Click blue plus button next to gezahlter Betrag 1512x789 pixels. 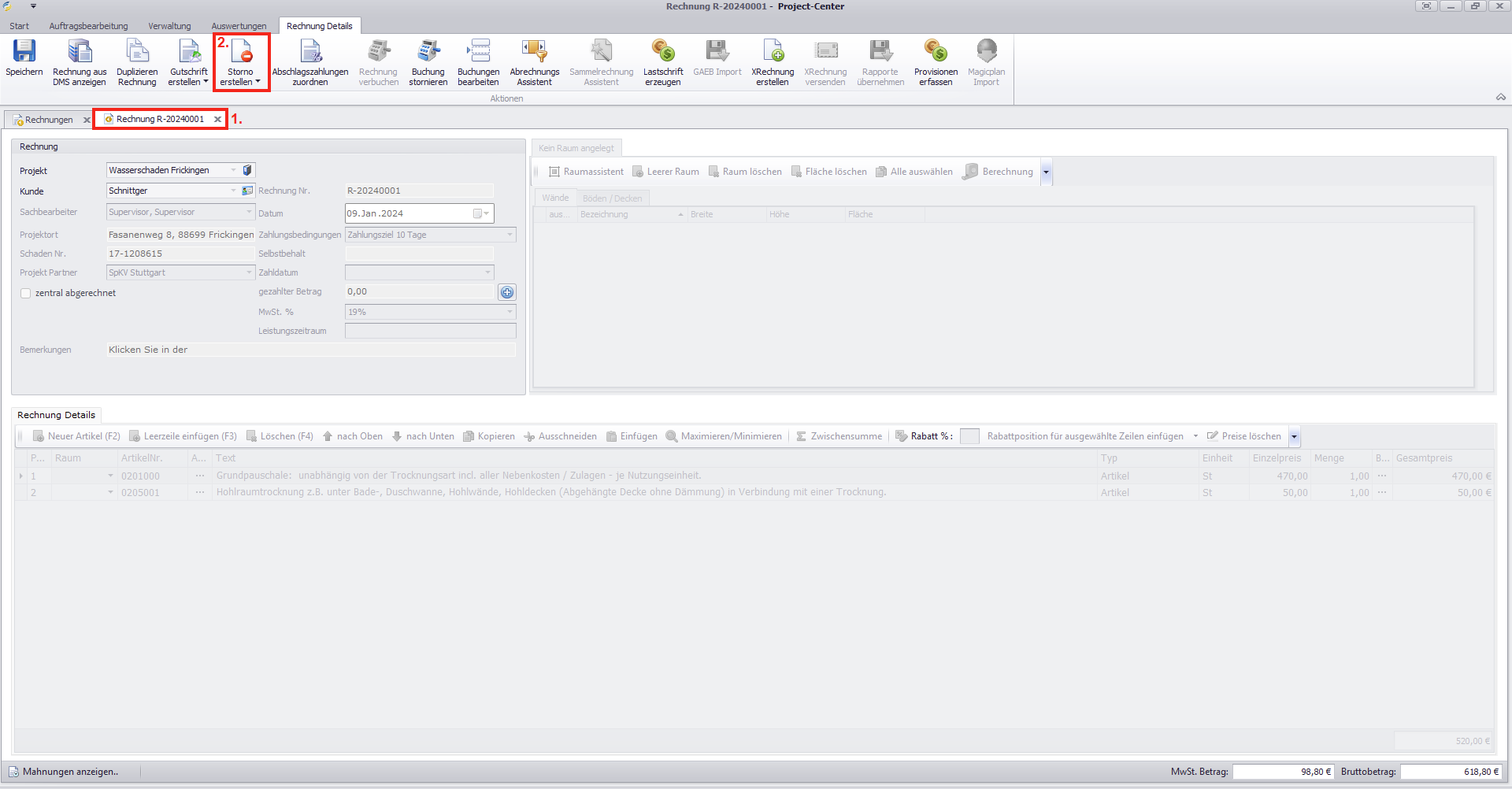507,292
